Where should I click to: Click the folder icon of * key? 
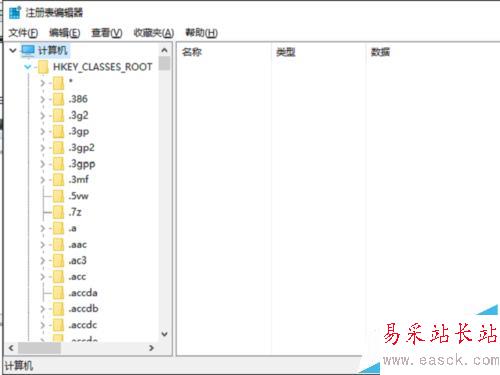click(x=59, y=83)
